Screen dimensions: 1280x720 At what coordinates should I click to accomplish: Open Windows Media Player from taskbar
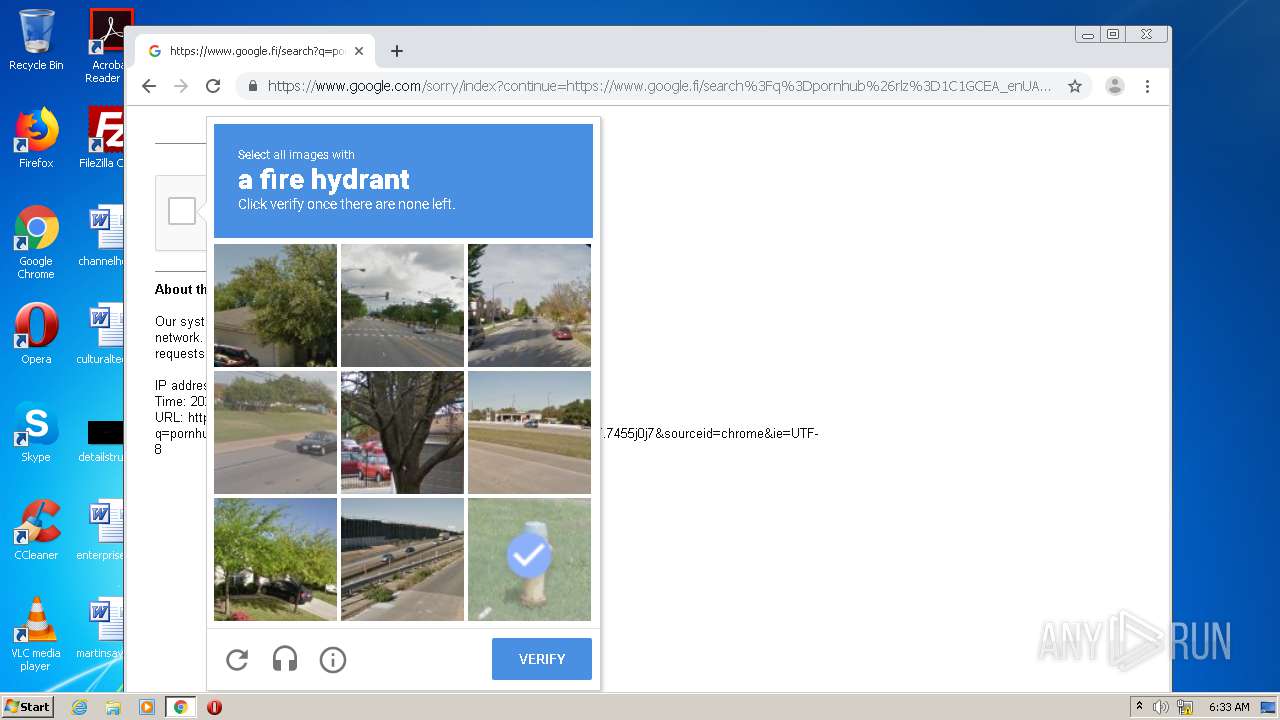[147, 707]
